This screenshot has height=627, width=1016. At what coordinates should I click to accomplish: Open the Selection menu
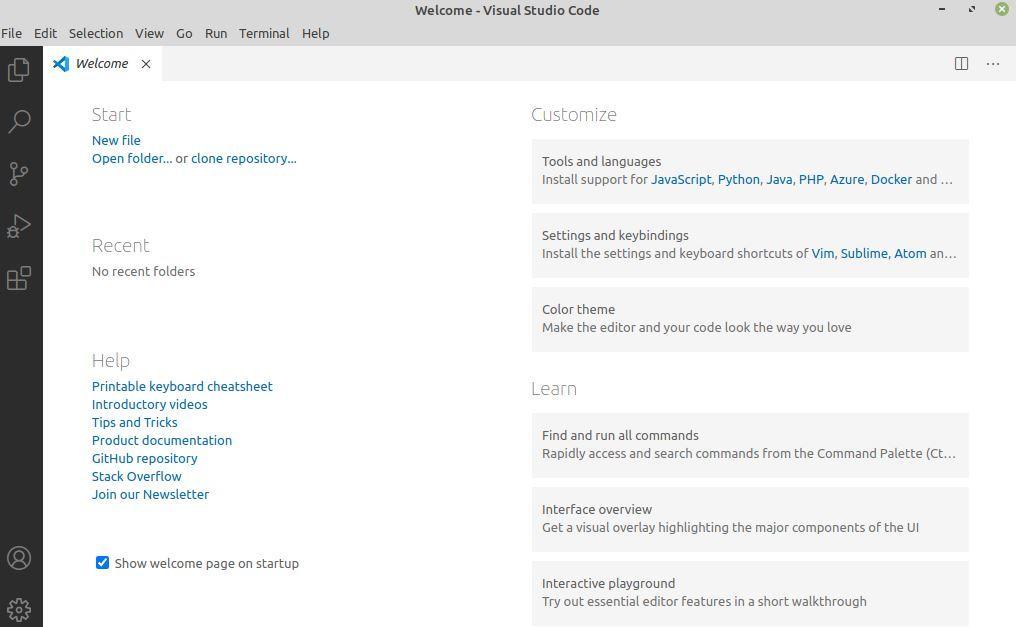click(95, 33)
